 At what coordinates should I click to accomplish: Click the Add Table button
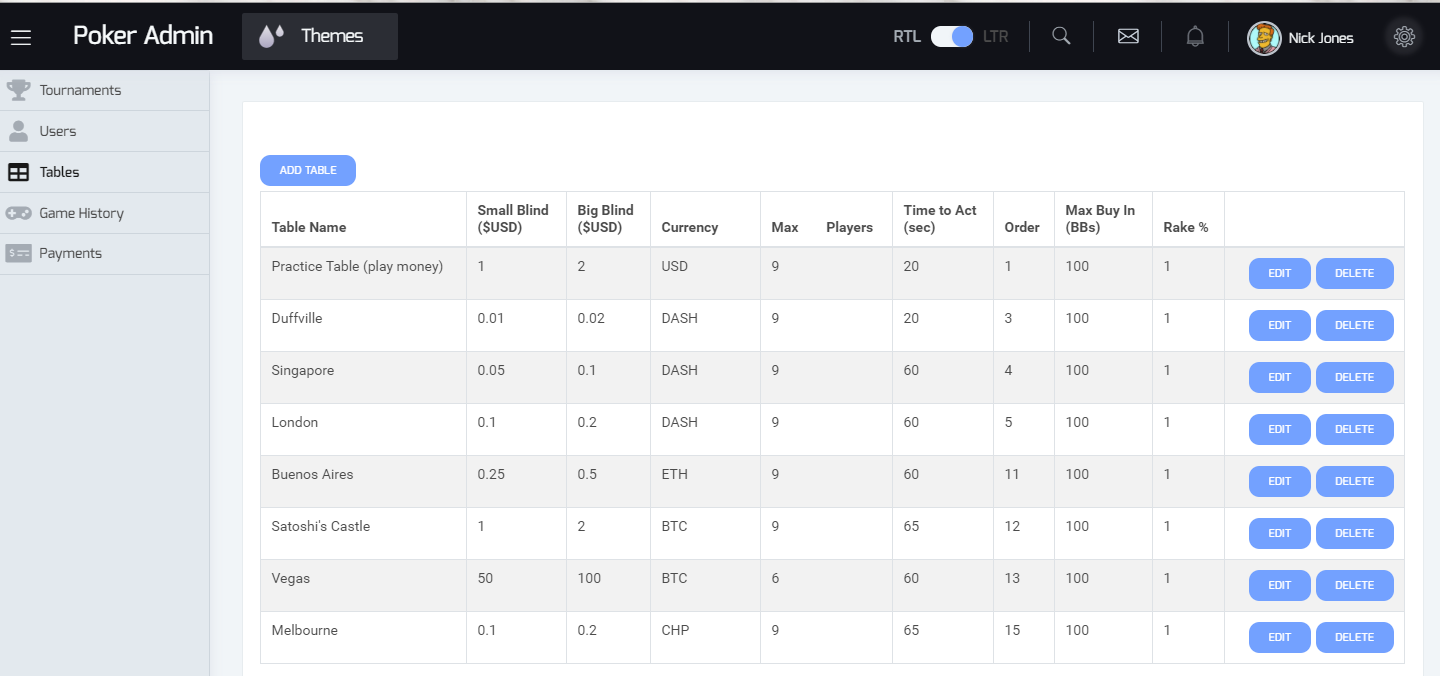pos(308,170)
